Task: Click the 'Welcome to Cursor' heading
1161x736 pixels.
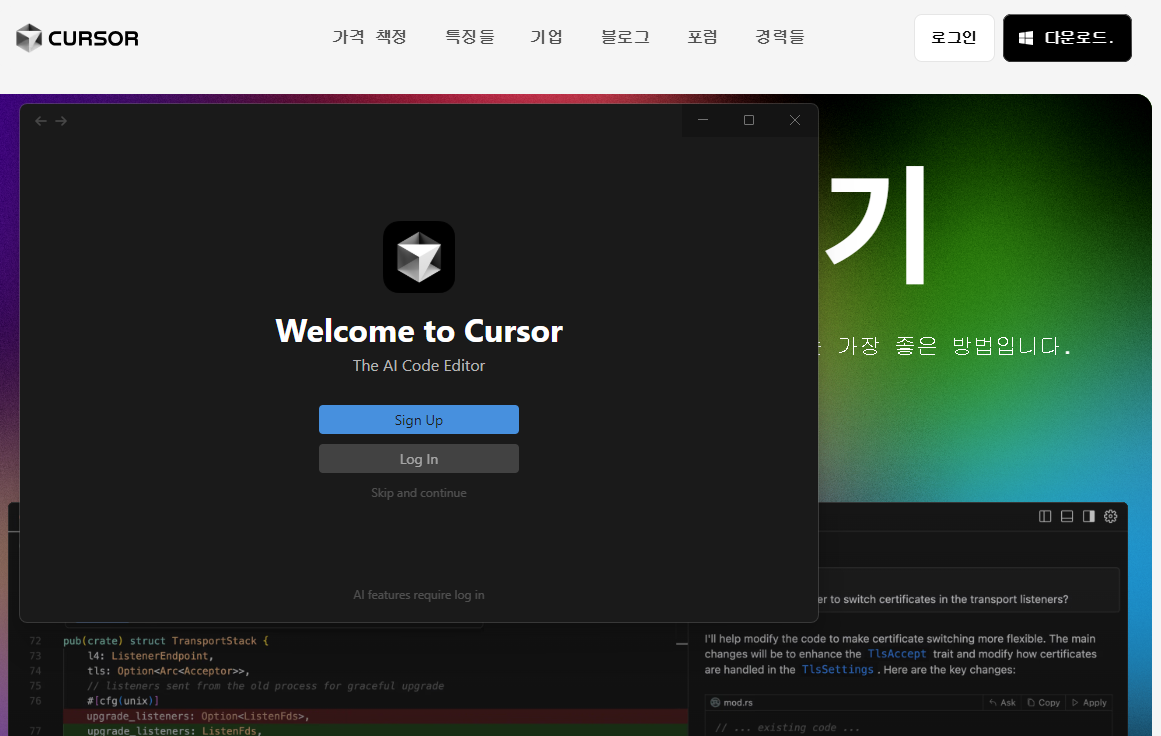Action: click(x=418, y=331)
